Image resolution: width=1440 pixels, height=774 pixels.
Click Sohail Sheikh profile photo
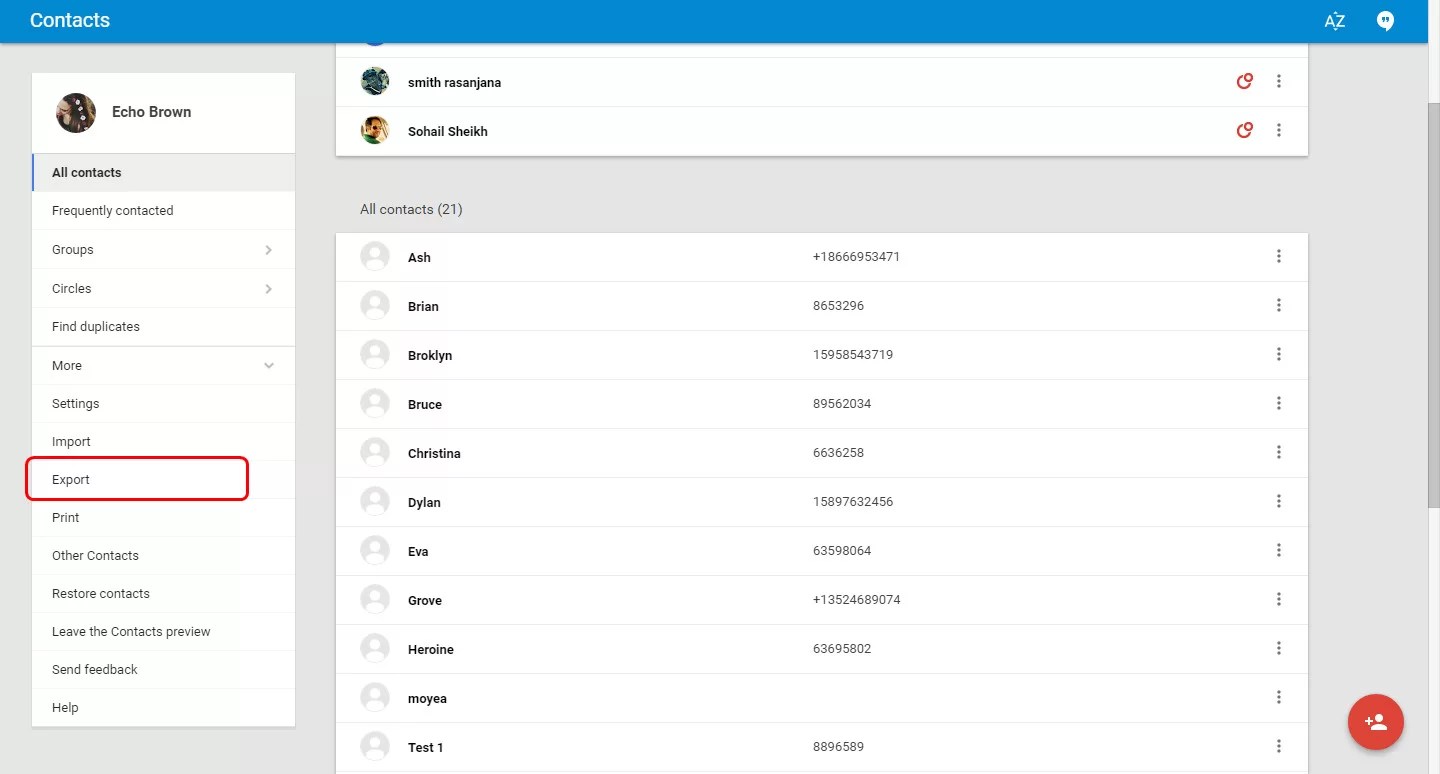375,130
